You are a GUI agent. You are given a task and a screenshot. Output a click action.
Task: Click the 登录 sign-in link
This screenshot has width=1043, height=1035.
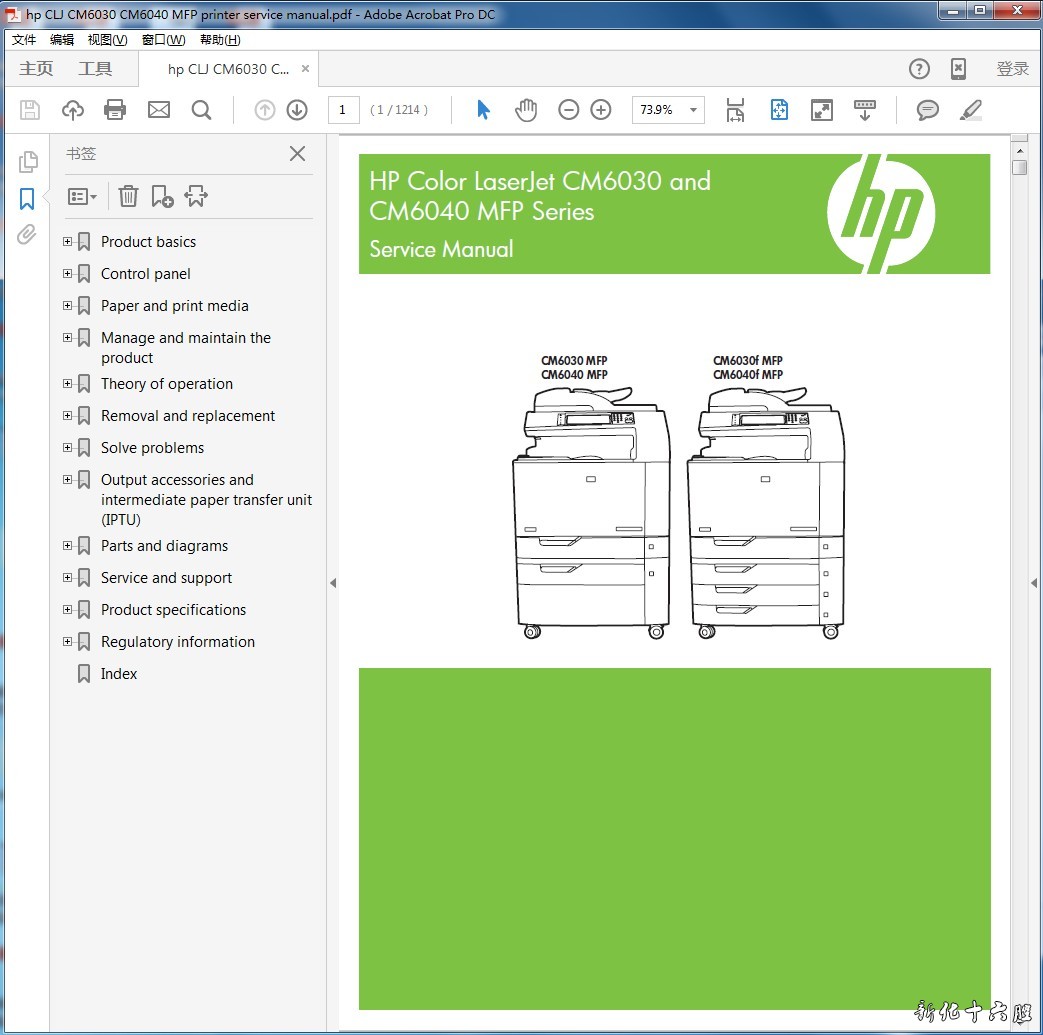1012,69
